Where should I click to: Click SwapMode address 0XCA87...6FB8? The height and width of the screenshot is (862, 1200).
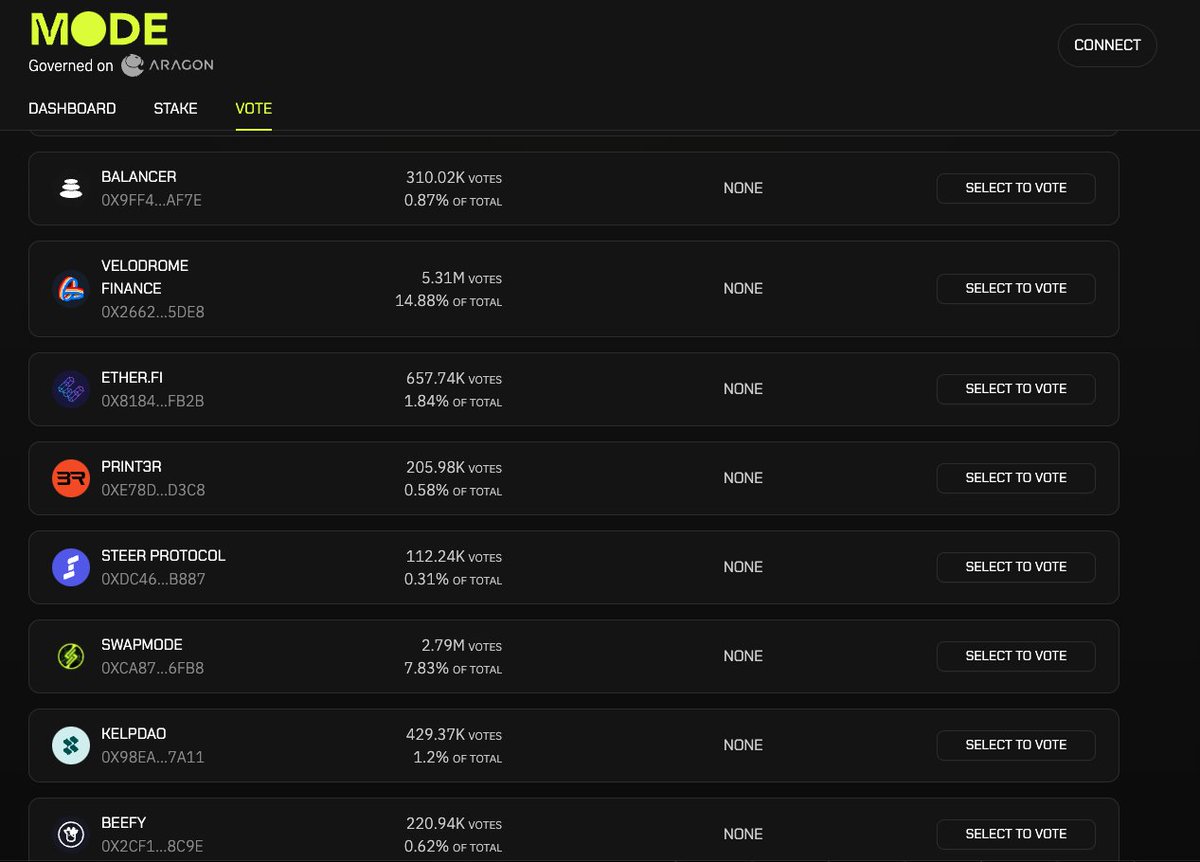(152, 668)
